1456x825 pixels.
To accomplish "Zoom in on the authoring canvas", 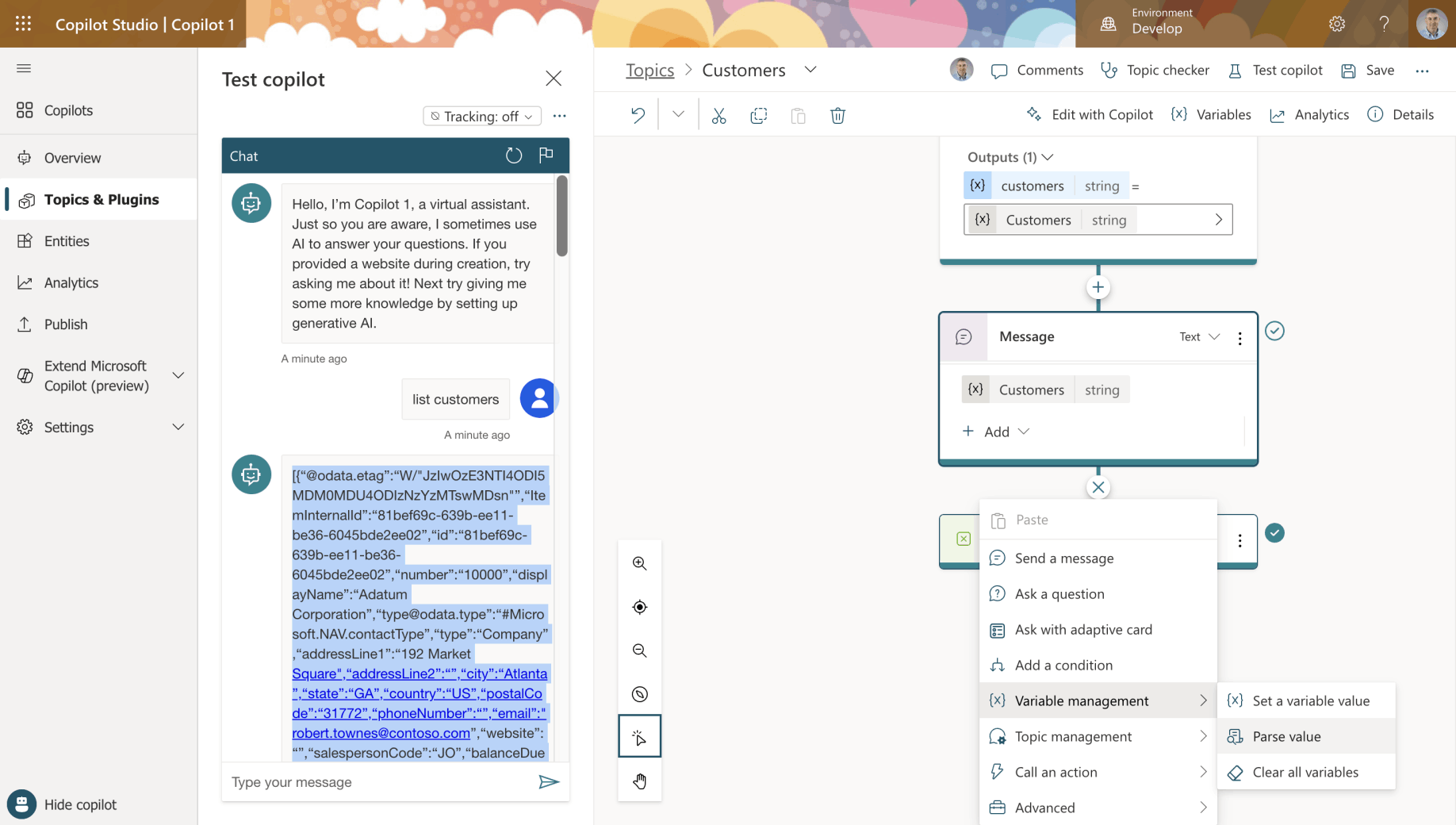I will pos(640,563).
